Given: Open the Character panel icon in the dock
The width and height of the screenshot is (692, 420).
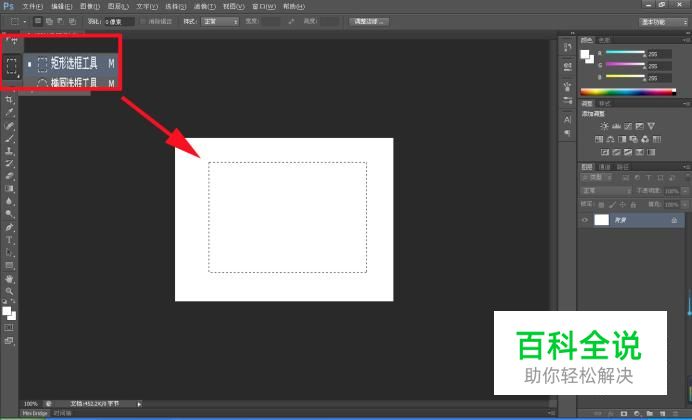Looking at the screenshot, I should pos(568,120).
